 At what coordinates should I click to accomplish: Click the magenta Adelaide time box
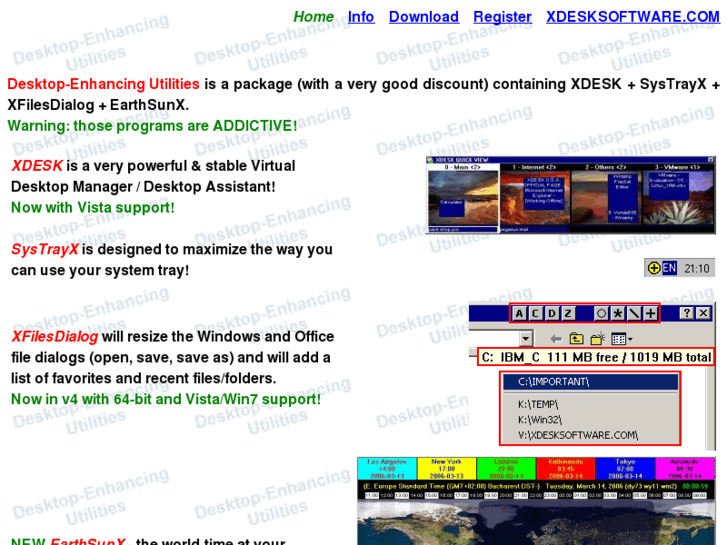click(685, 468)
